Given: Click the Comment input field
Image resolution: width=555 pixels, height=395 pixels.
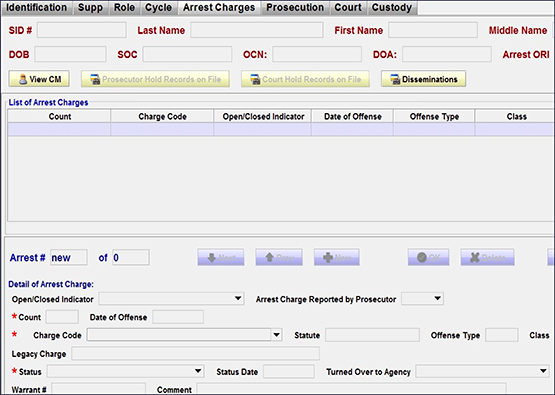Looking at the screenshot, I should (351, 389).
